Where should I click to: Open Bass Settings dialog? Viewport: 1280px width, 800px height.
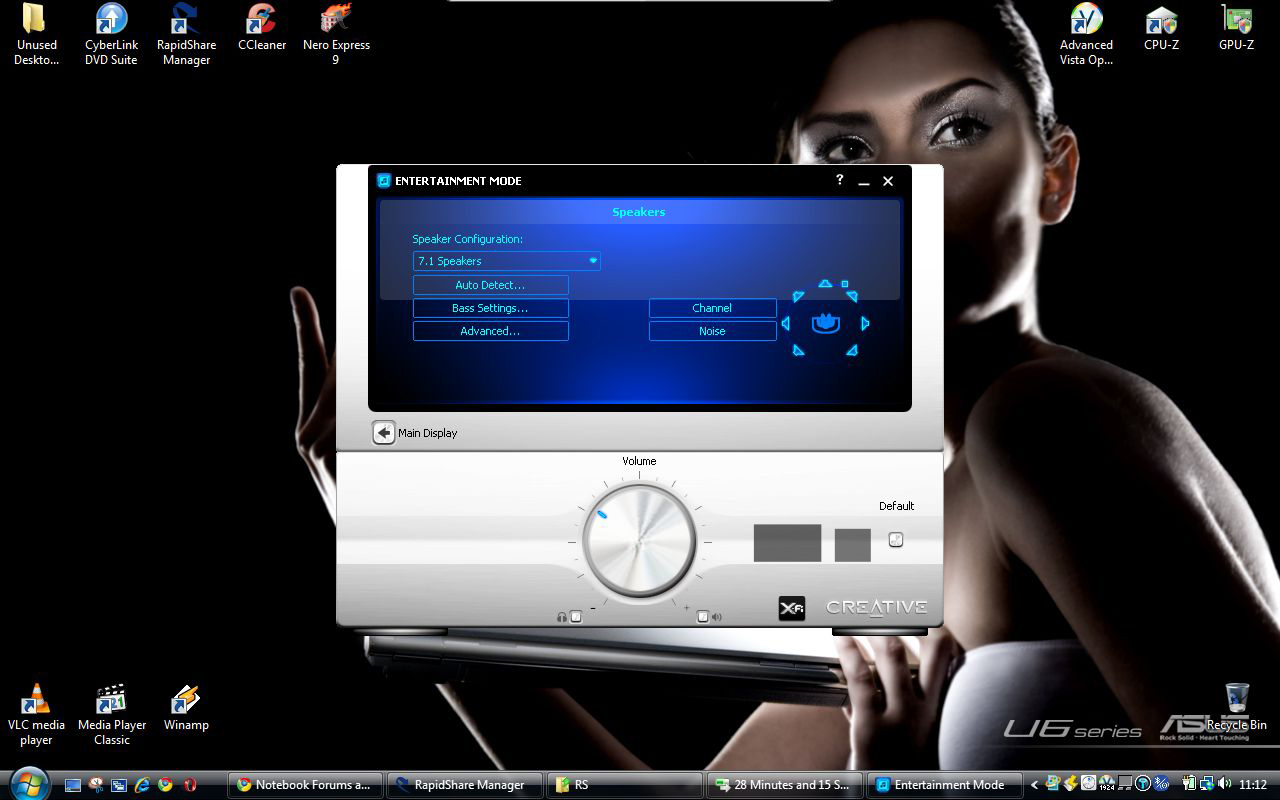coord(490,308)
